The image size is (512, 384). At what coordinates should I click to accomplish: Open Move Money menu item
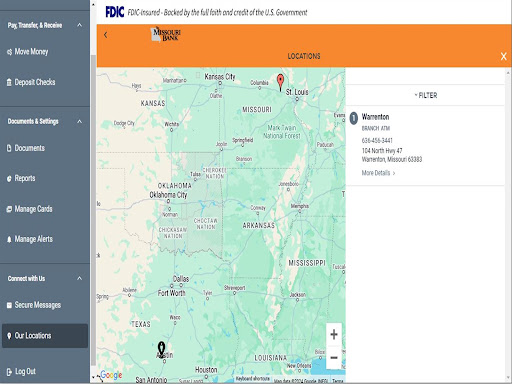(45, 52)
